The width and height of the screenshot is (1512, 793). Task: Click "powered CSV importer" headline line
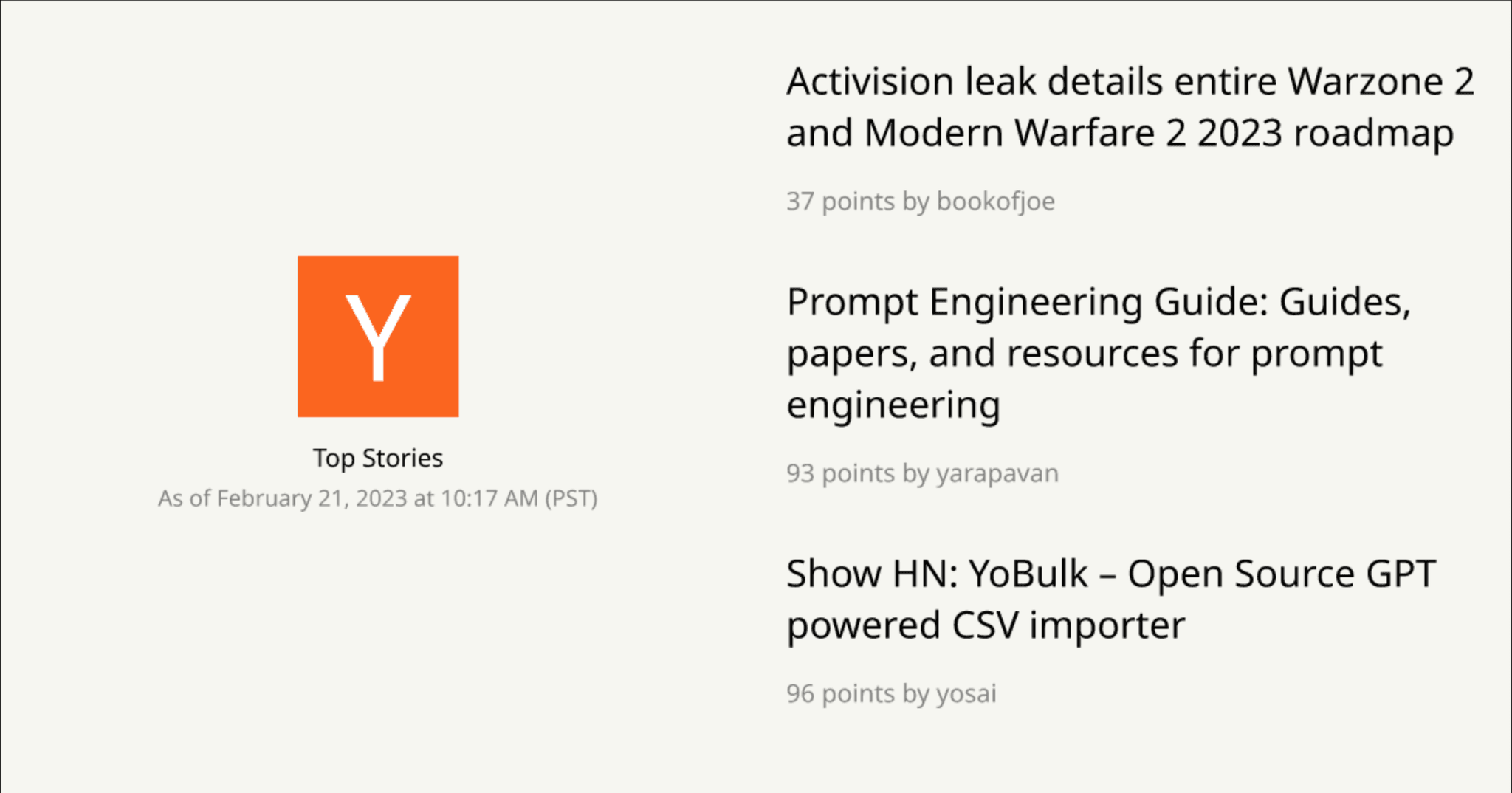pos(986,626)
